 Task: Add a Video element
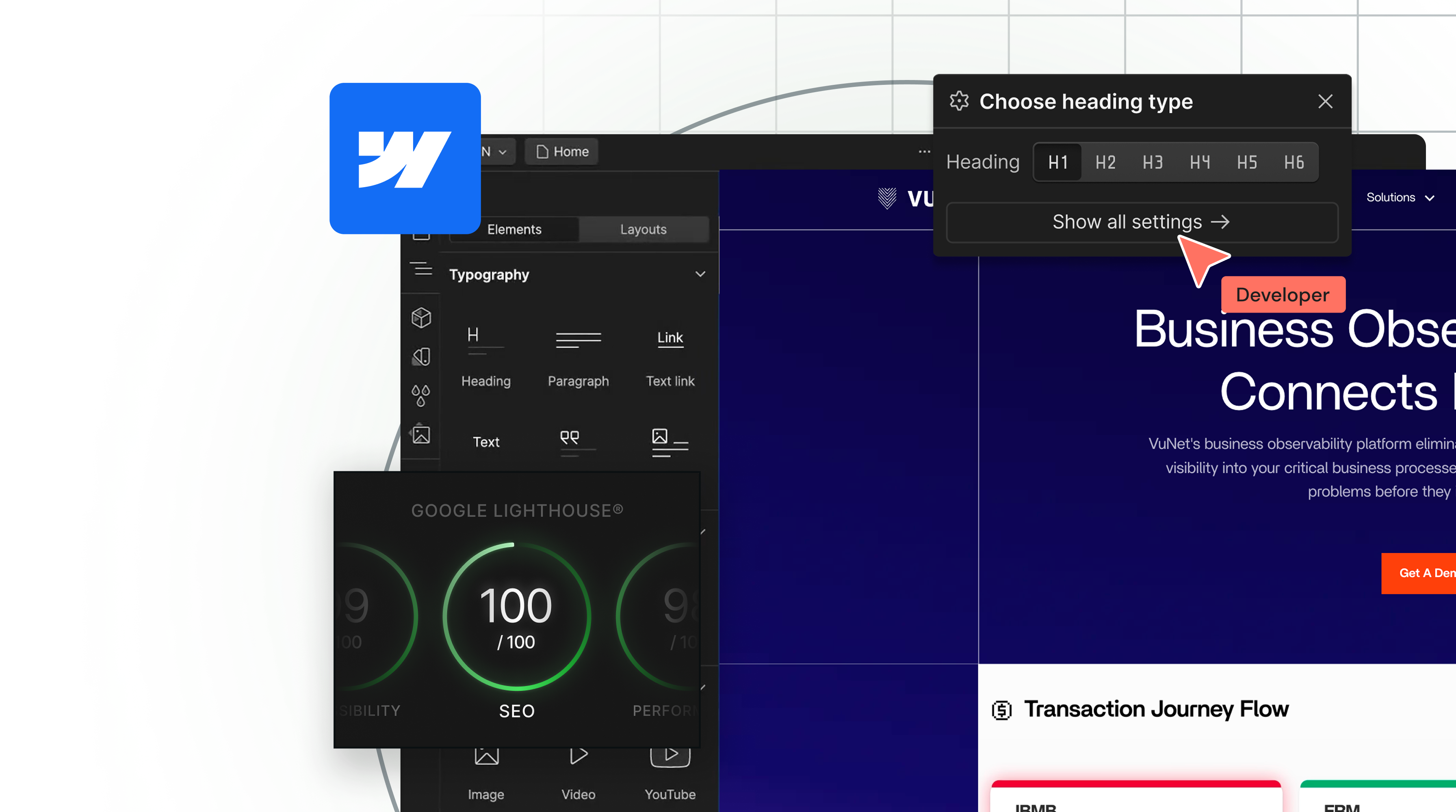[578, 775]
